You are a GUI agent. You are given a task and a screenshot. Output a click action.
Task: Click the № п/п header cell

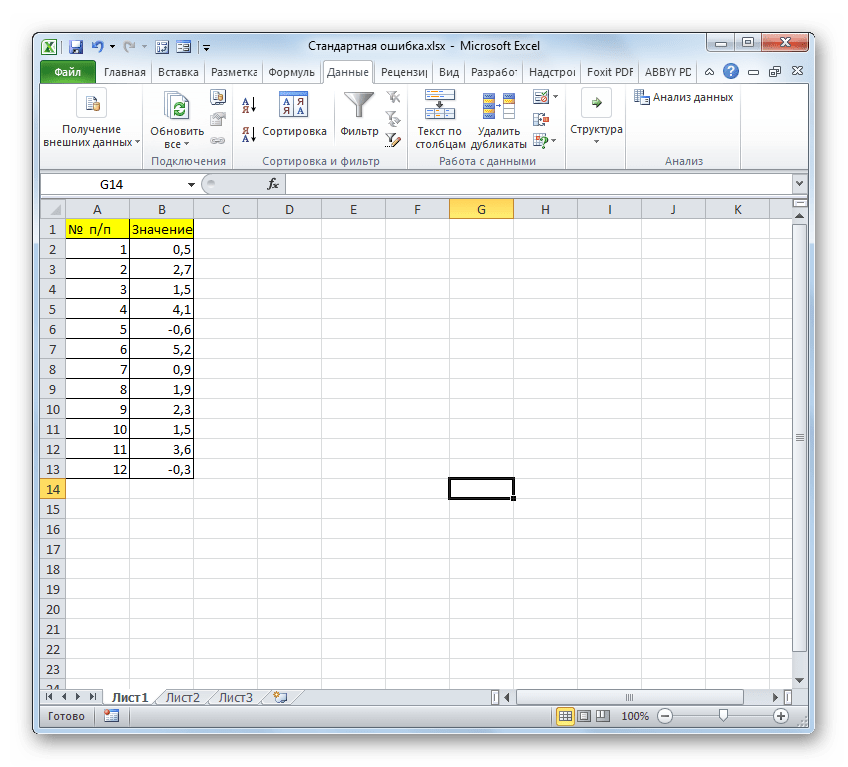97,229
